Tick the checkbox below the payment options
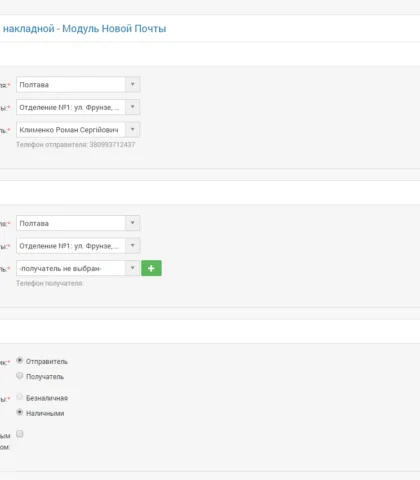 click(20, 434)
